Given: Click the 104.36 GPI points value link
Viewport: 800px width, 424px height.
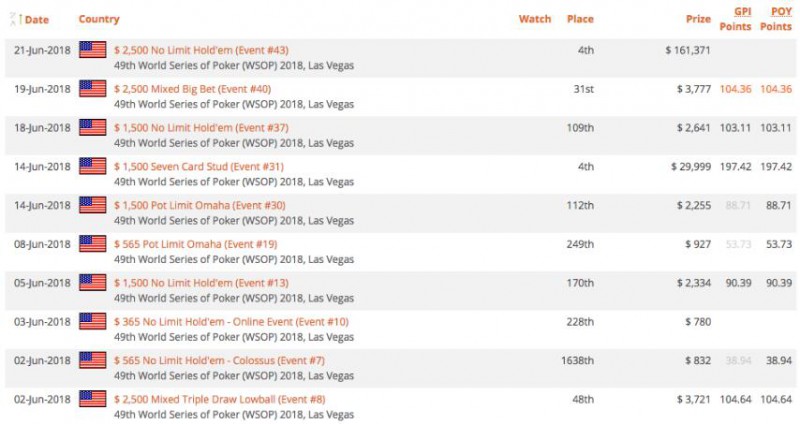Looking at the screenshot, I should point(735,89).
